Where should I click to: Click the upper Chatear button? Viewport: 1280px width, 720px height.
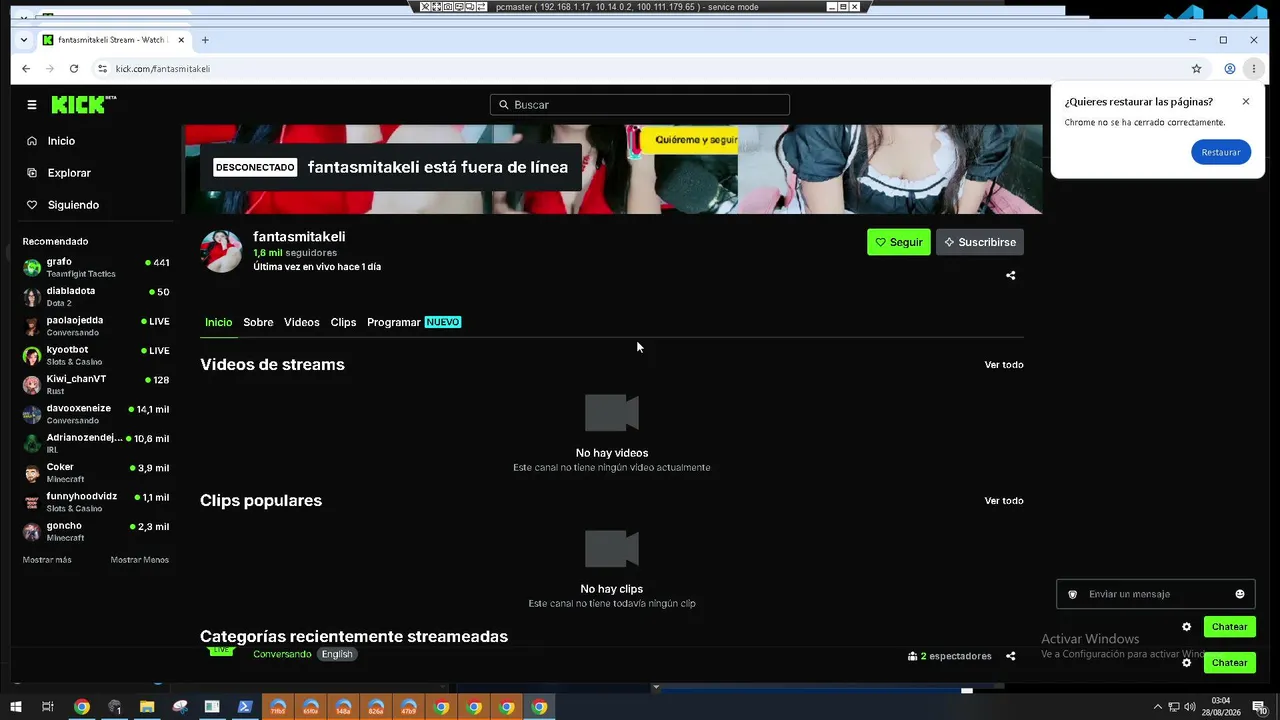tap(1230, 627)
